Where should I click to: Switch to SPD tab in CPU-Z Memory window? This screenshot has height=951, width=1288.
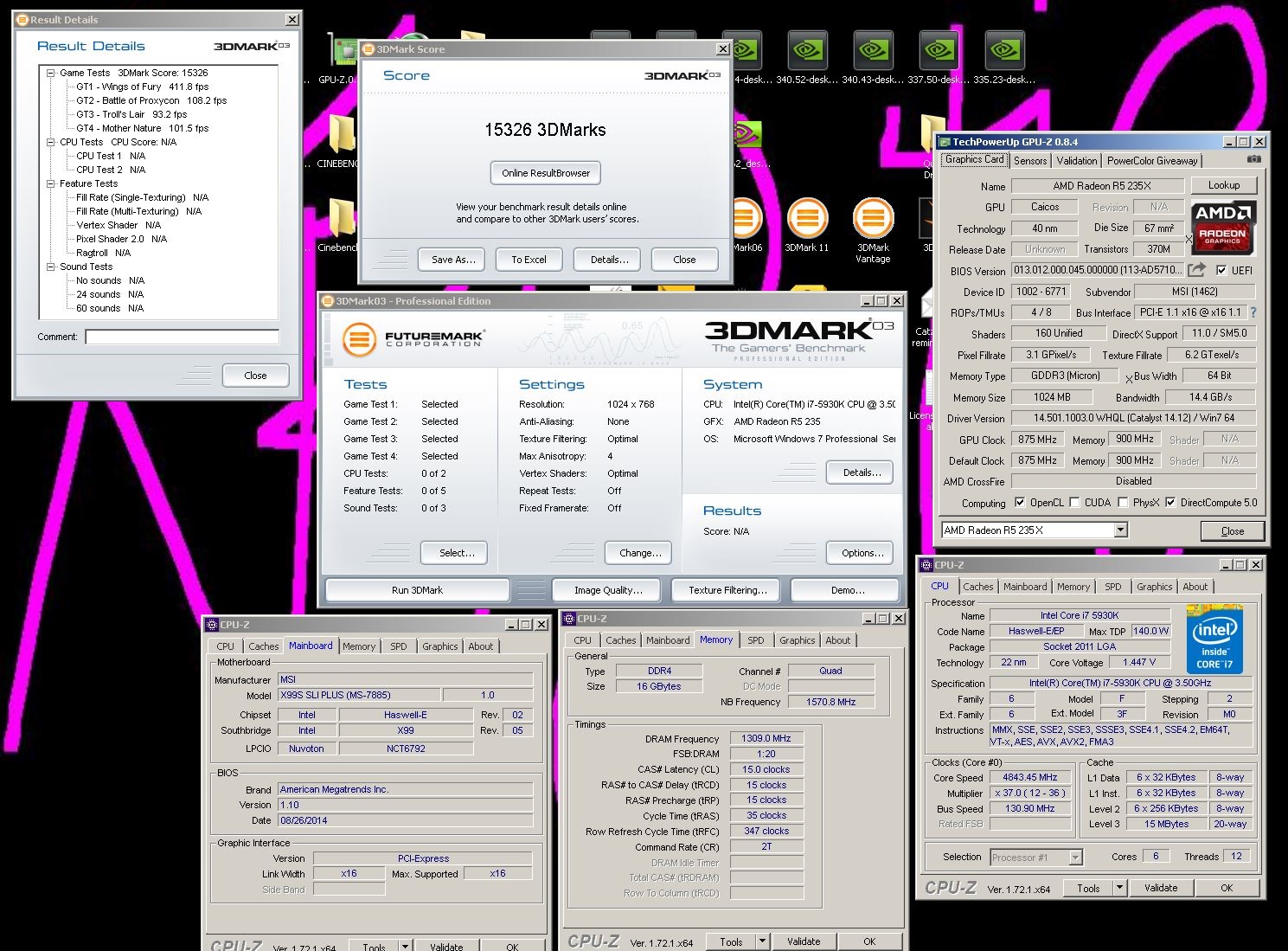click(x=756, y=640)
